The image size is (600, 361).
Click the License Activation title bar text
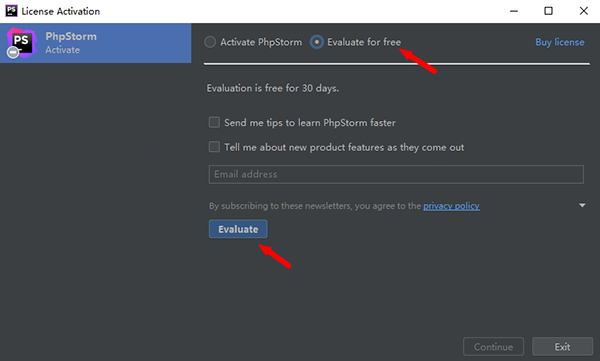(x=60, y=11)
